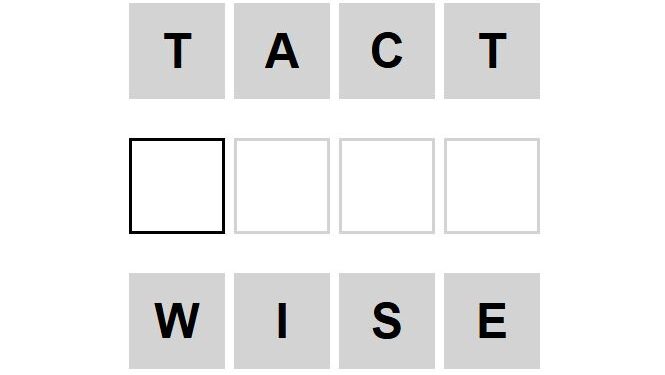Screen dimensions: 665x375
Task: Select the letter I tile
Action: (x=282, y=321)
